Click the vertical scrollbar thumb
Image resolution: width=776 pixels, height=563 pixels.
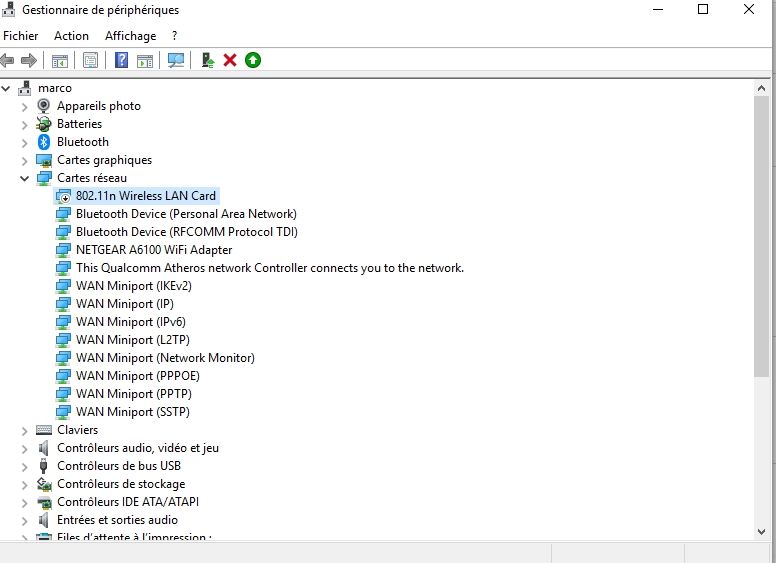point(761,236)
